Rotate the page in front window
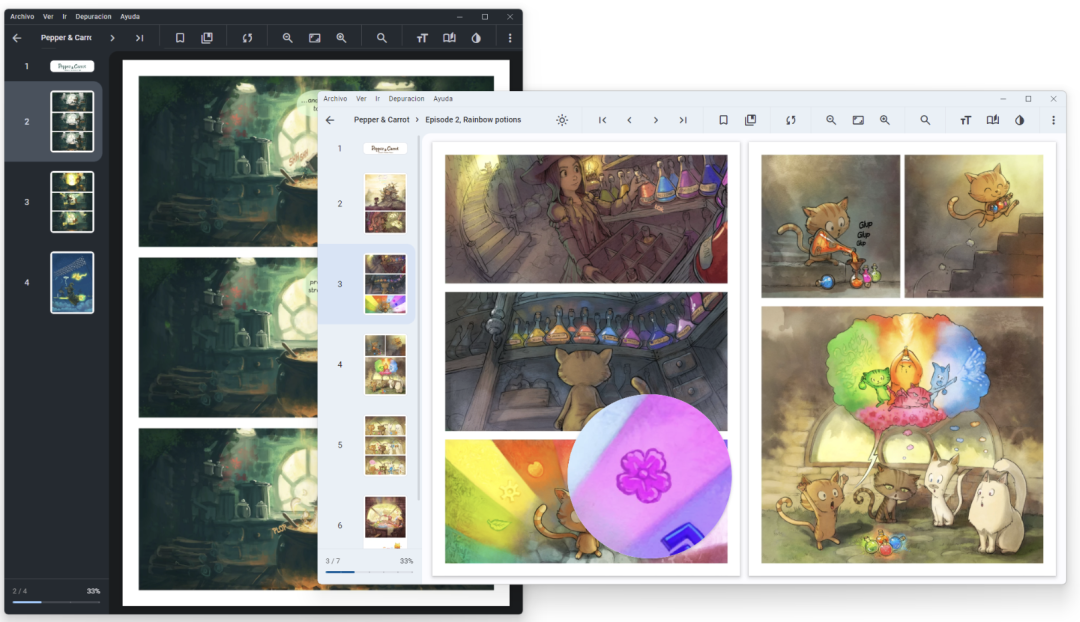This screenshot has width=1080, height=622. (x=791, y=120)
